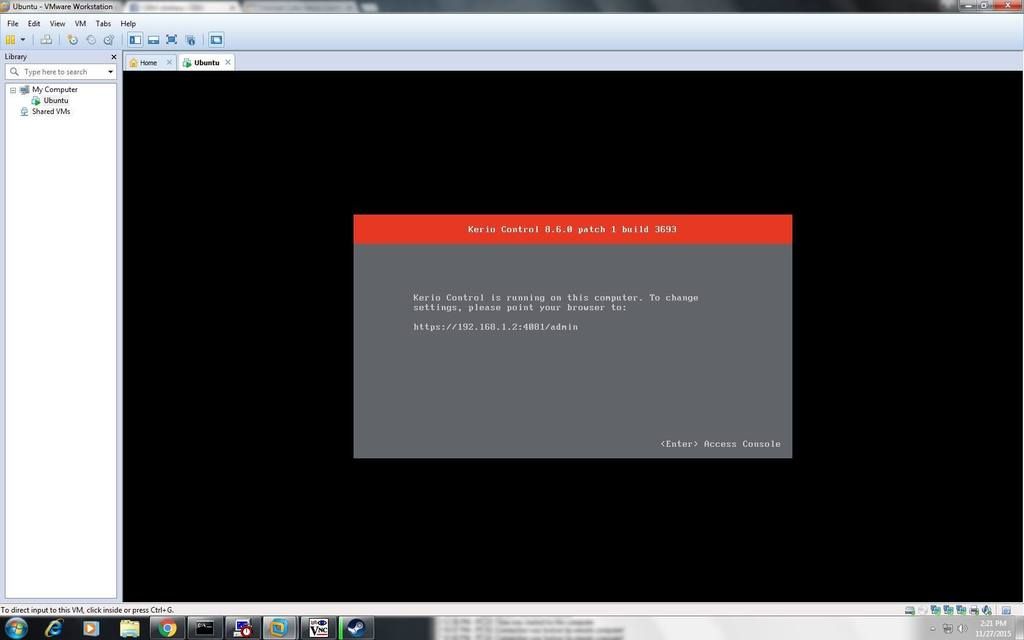Click the network tray icon
Viewport: 1024px width, 640px height.
(x=948, y=629)
